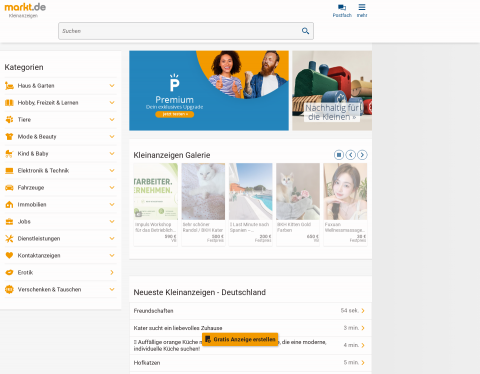480x374 pixels.
Task: Expand the Dienstleistungen category chevron
Action: (112, 239)
